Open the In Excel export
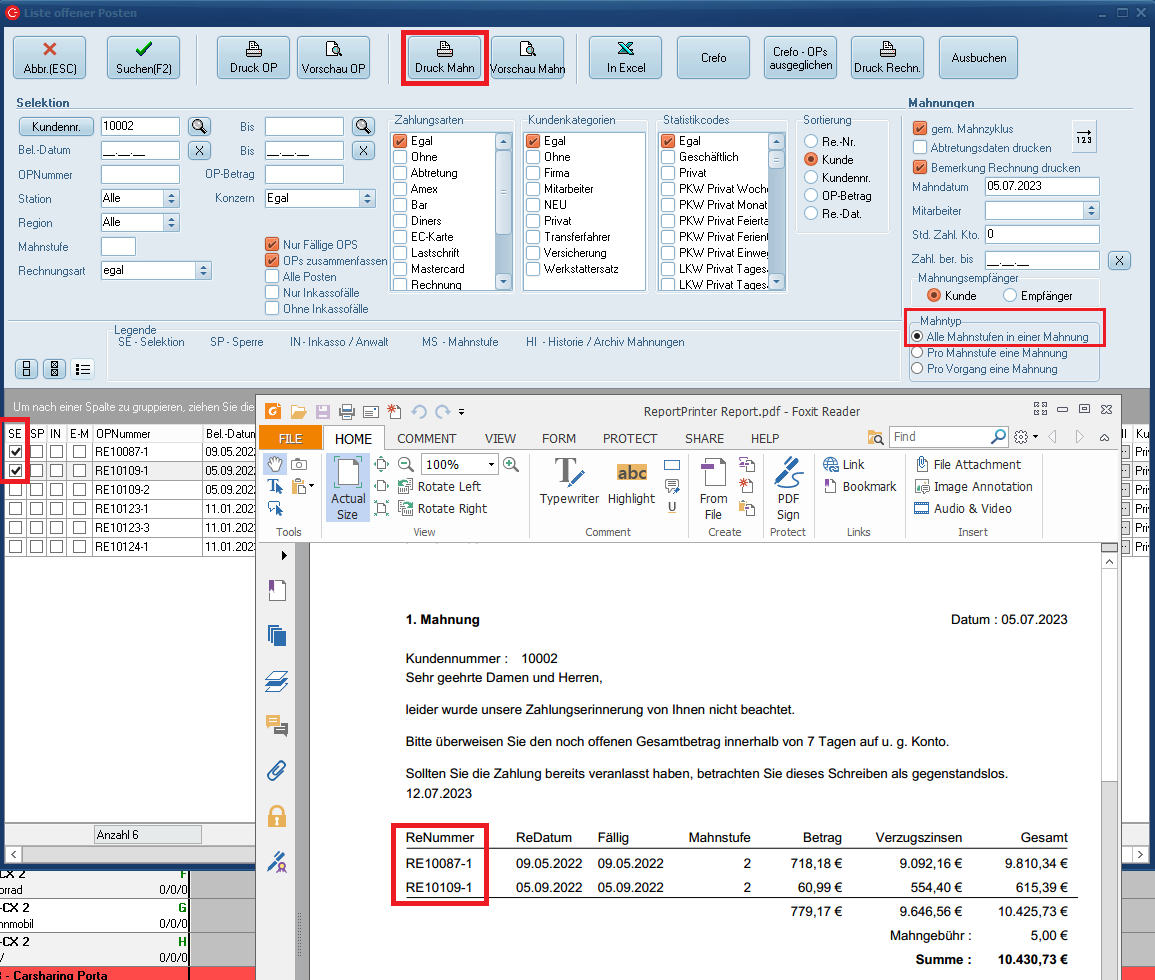Viewport: 1155px width, 980px height. (625, 58)
